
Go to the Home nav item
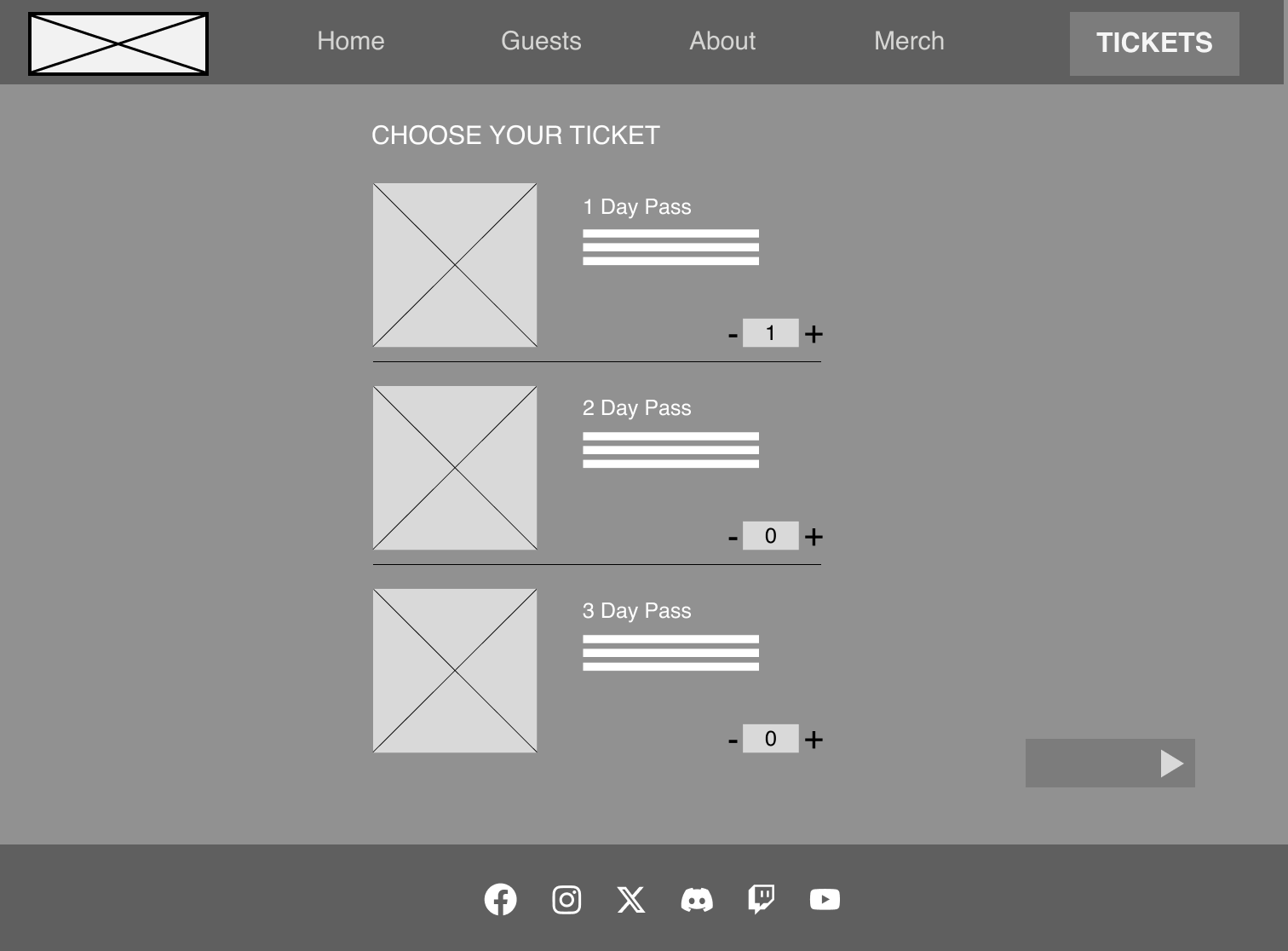tap(350, 41)
